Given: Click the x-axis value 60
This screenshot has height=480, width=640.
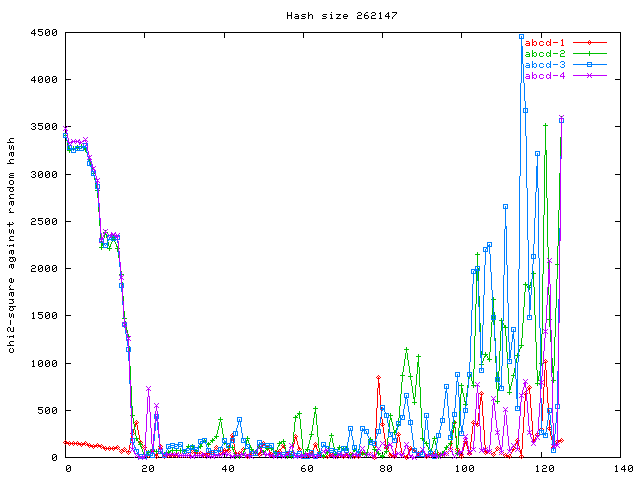Looking at the screenshot, I should tap(307, 469).
